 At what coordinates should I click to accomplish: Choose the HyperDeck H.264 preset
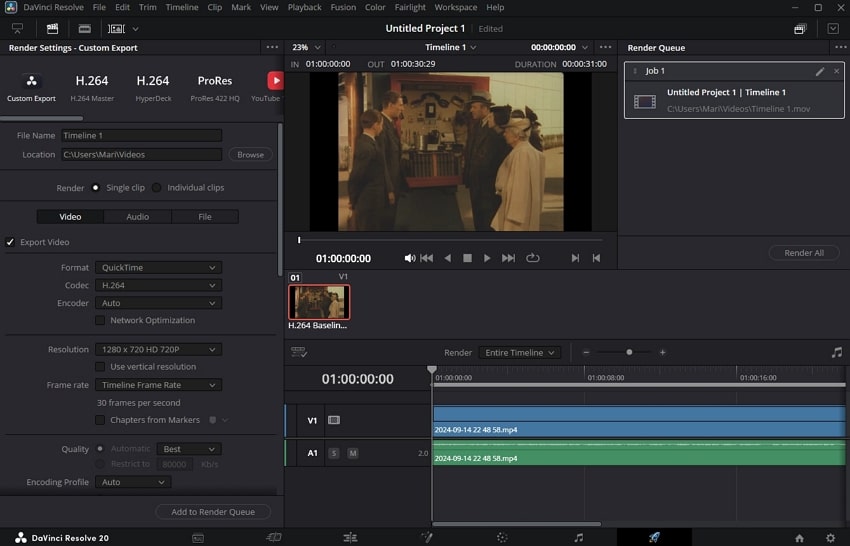153,87
